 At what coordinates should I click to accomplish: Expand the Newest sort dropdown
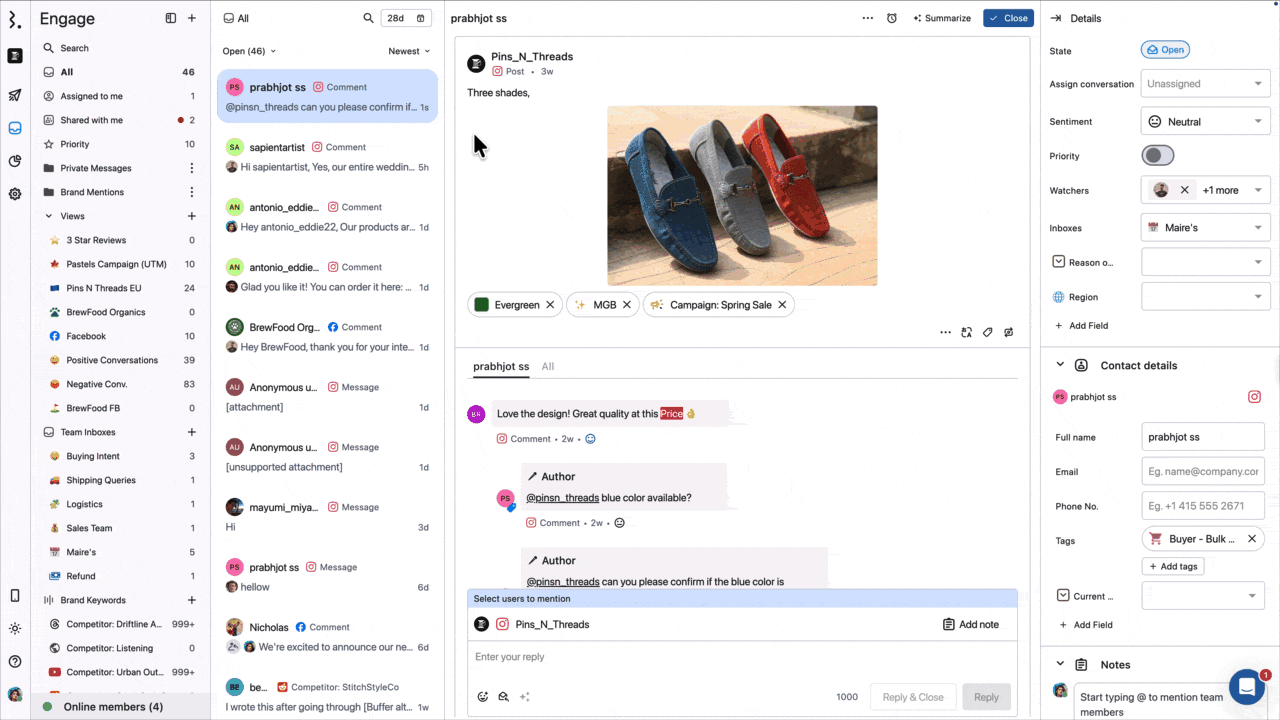click(409, 51)
